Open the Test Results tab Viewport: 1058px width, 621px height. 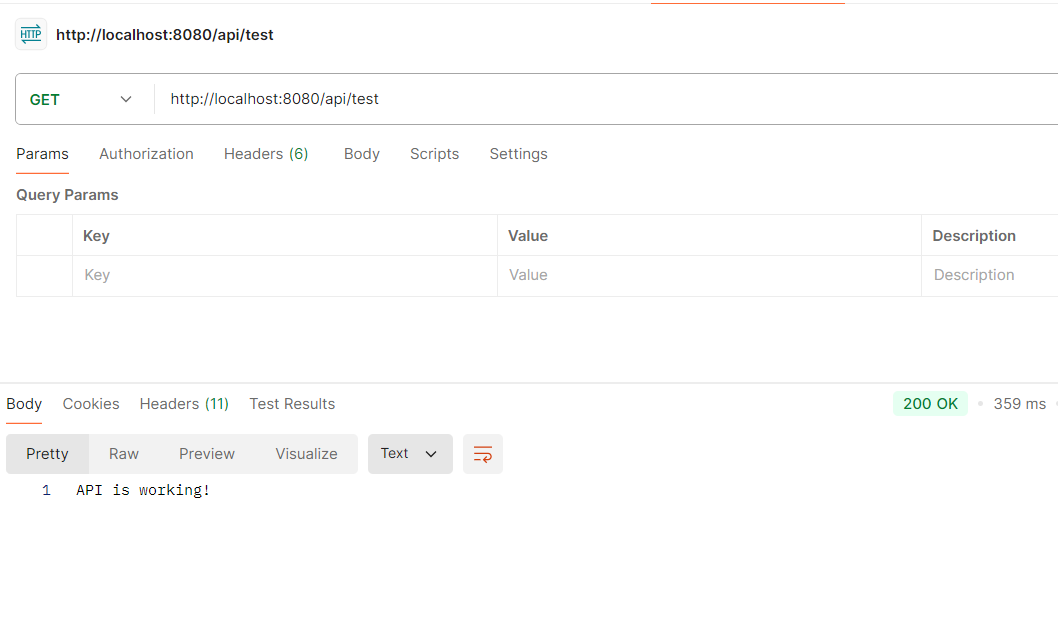pos(292,404)
